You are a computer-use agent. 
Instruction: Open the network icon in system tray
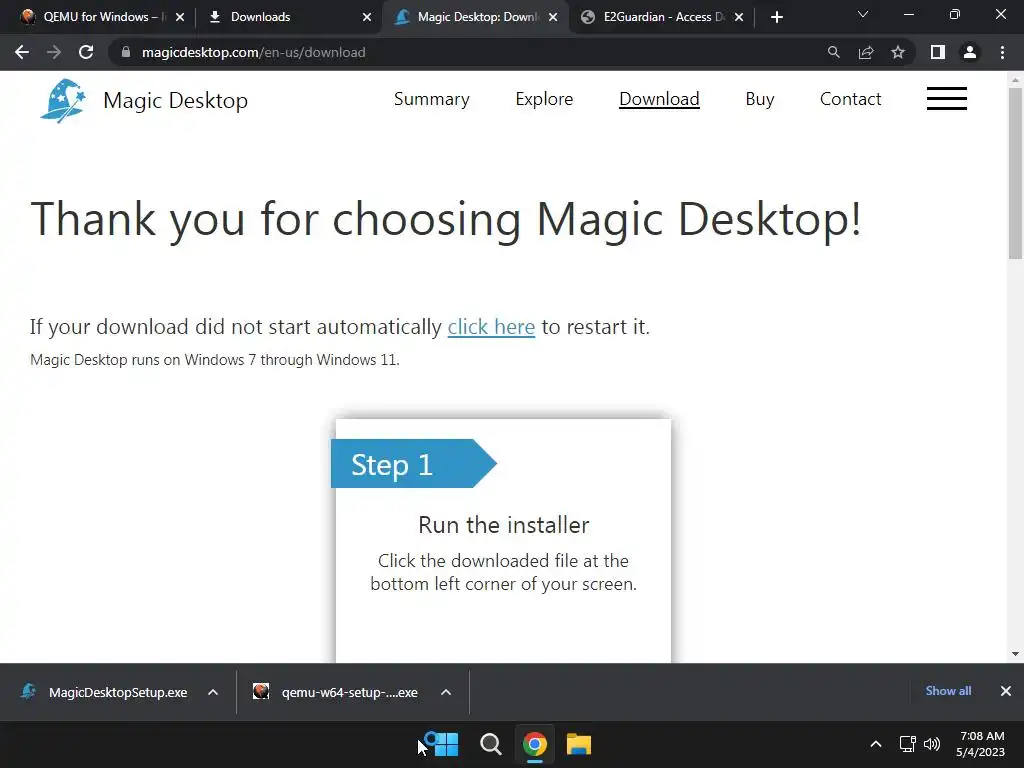908,744
